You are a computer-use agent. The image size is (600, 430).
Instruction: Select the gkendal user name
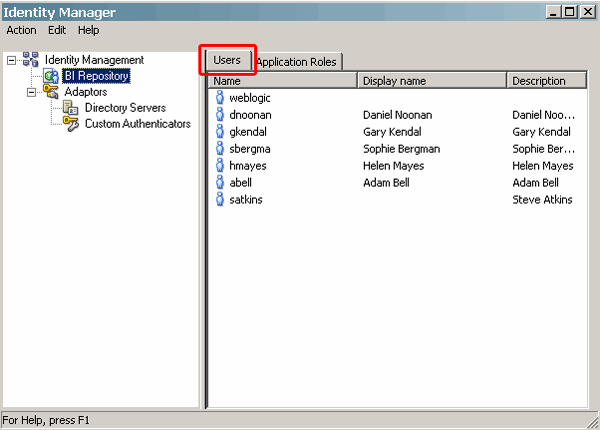[248, 132]
